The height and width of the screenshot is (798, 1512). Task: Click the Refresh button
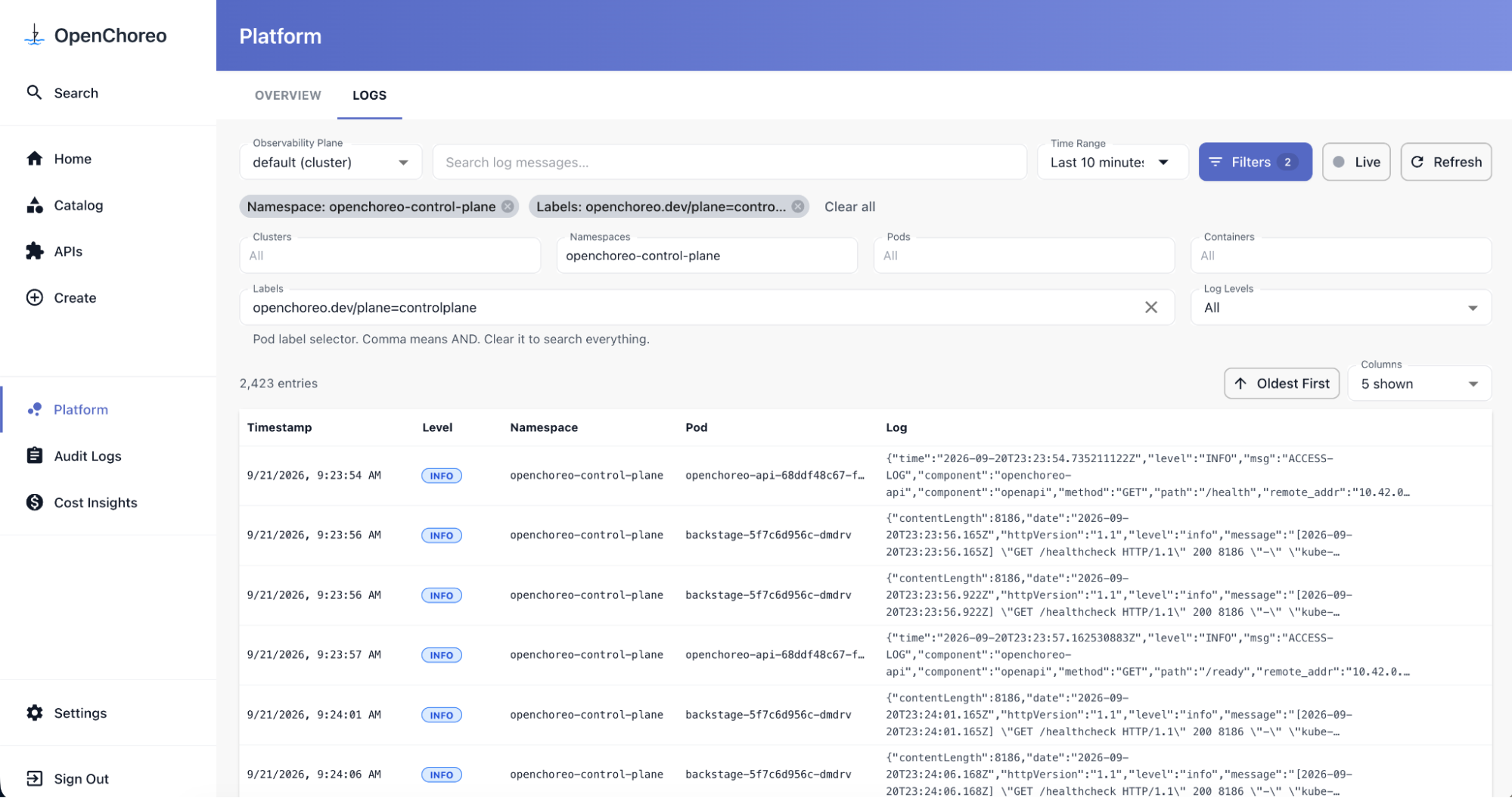tap(1445, 162)
